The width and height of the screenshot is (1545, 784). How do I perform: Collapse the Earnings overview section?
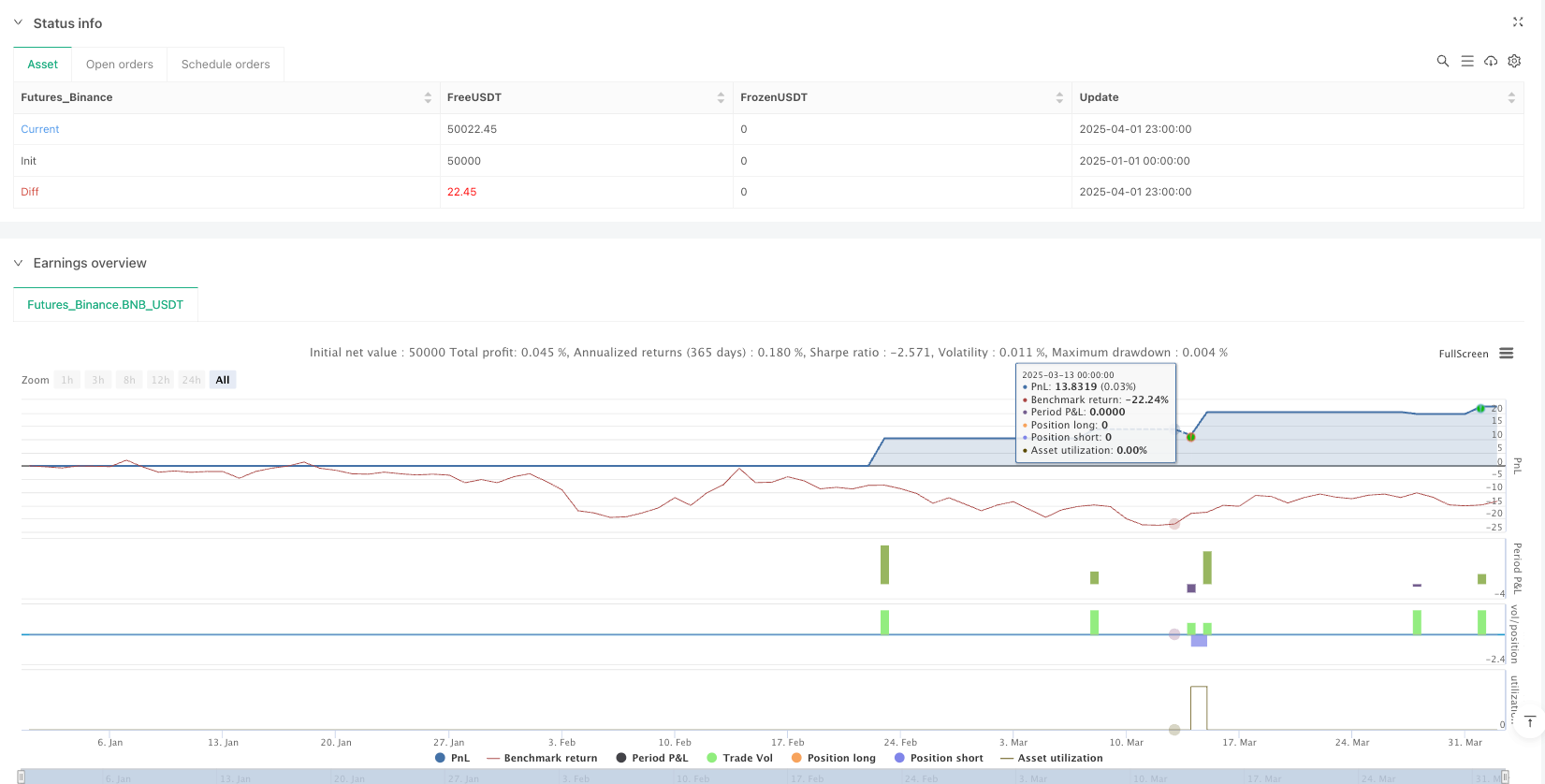pos(18,263)
